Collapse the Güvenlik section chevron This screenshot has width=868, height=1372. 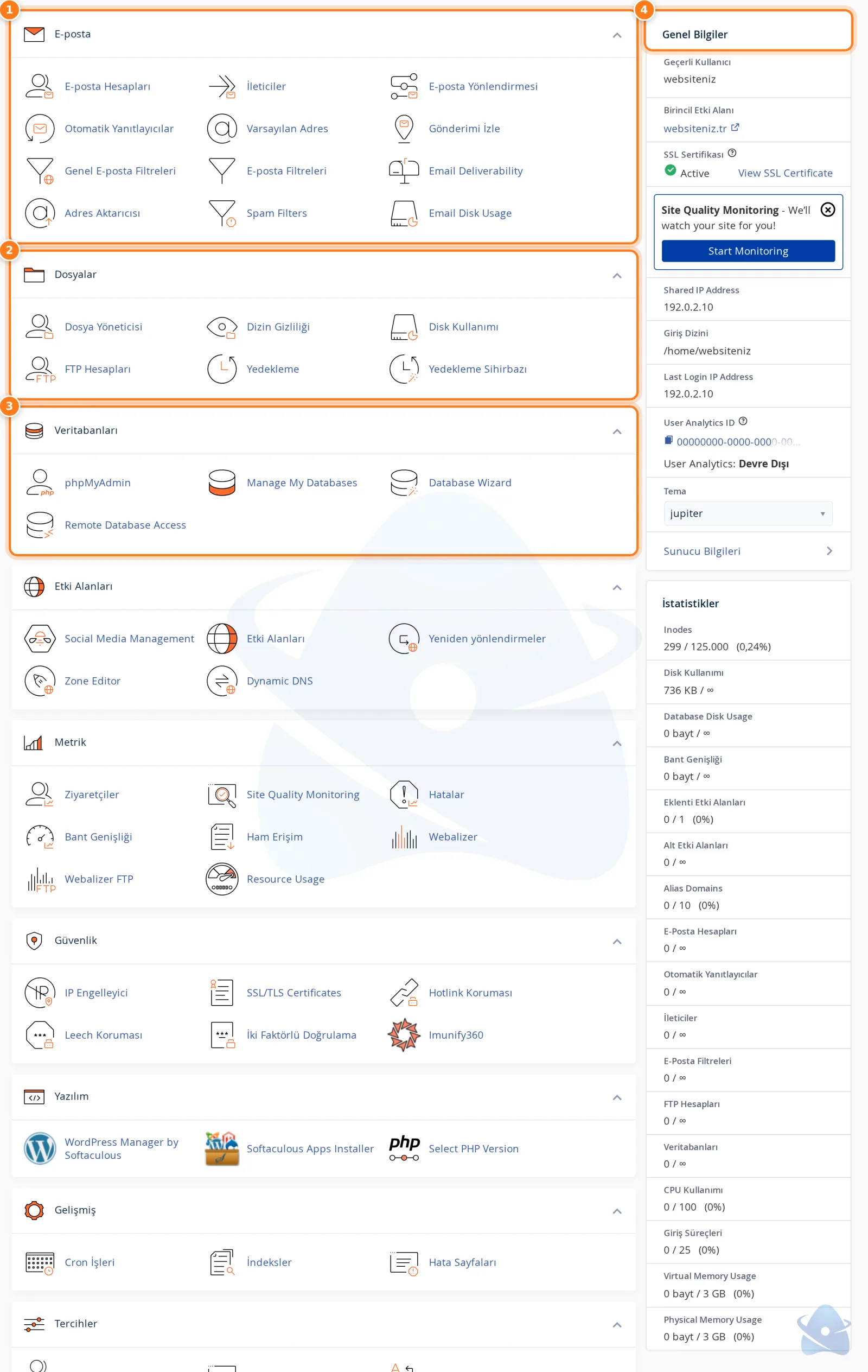coord(616,941)
